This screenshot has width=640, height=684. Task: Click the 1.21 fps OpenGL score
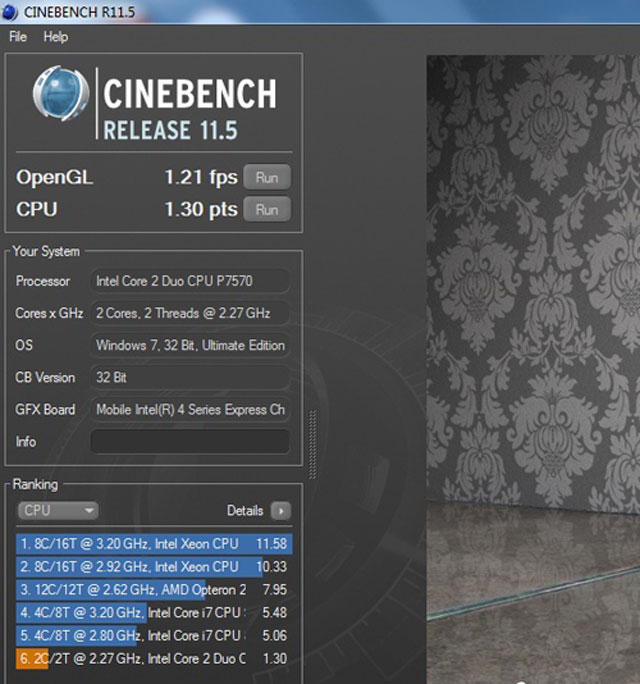201,177
